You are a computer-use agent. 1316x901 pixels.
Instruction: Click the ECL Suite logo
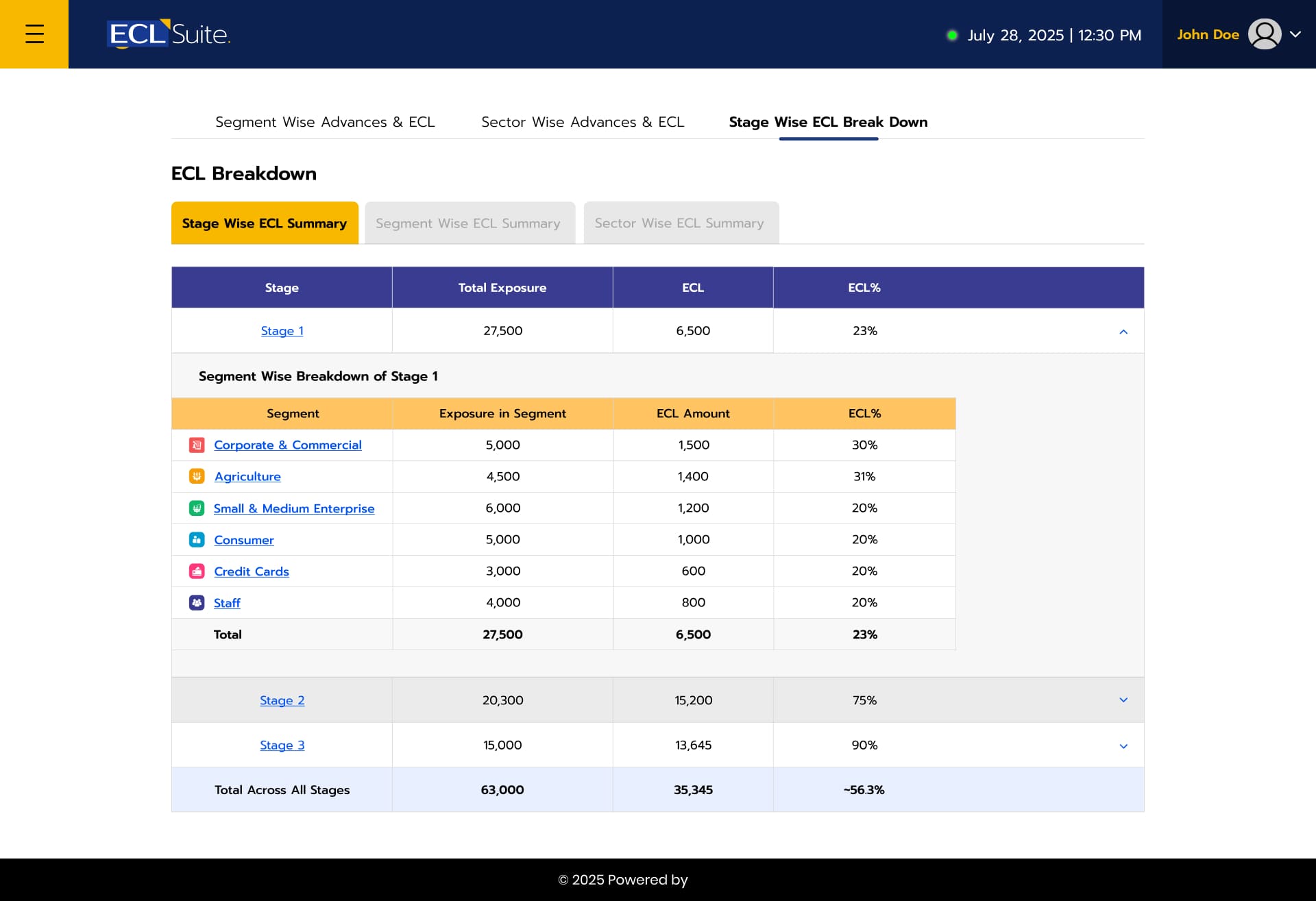(169, 34)
